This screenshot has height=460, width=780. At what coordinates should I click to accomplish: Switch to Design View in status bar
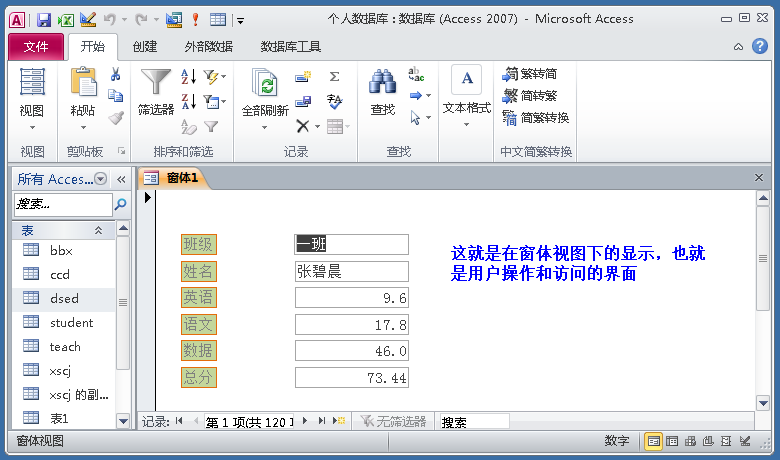pyautogui.click(x=745, y=441)
